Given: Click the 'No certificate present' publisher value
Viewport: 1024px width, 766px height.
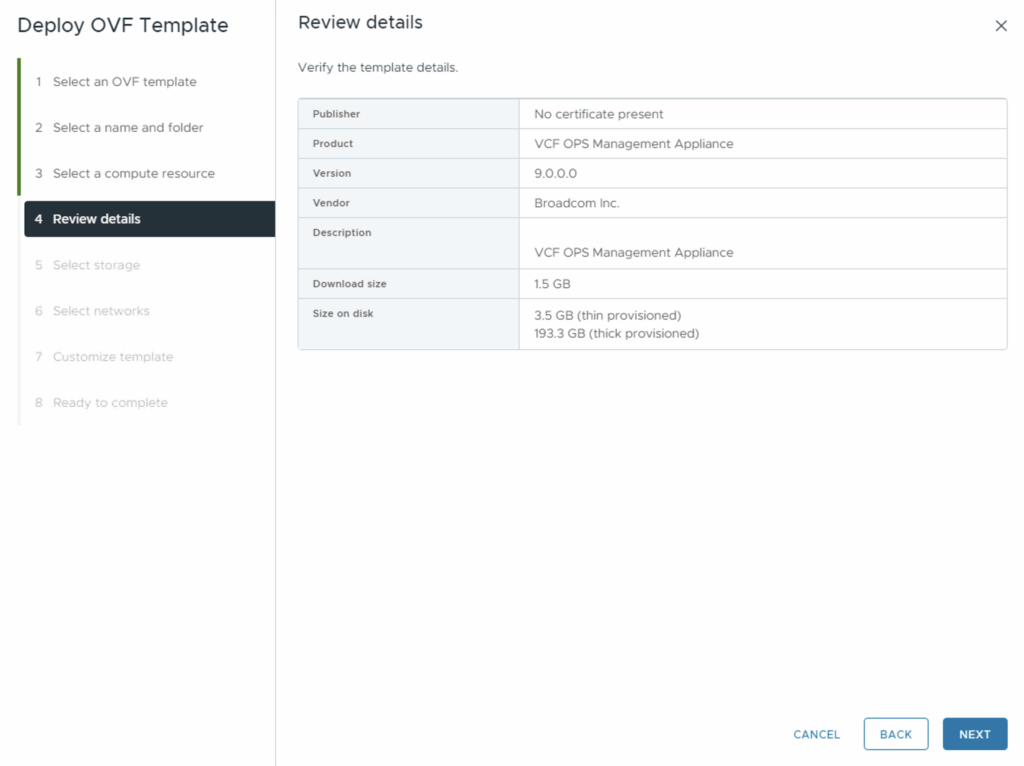Looking at the screenshot, I should 598,114.
